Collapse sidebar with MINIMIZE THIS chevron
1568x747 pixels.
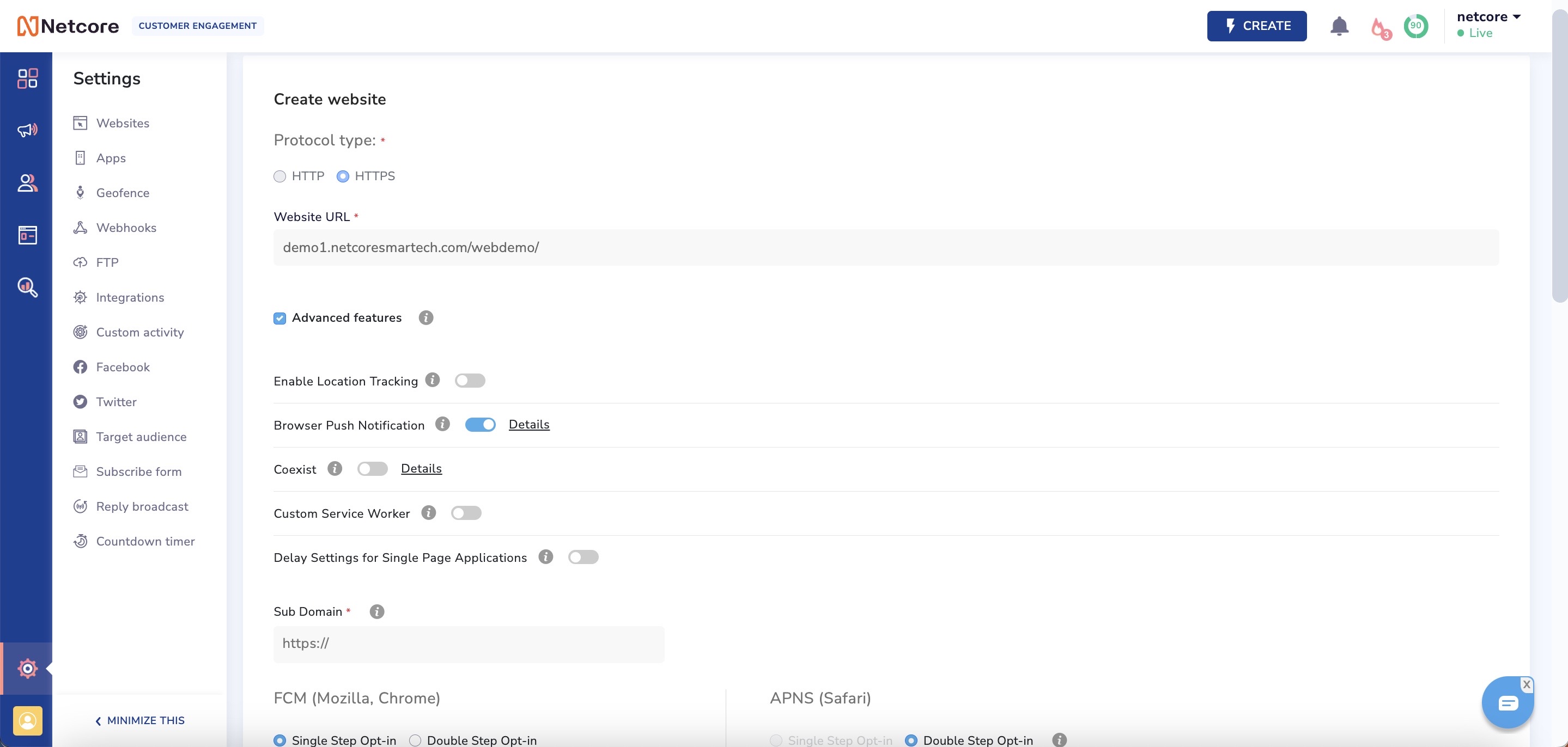(x=98, y=721)
